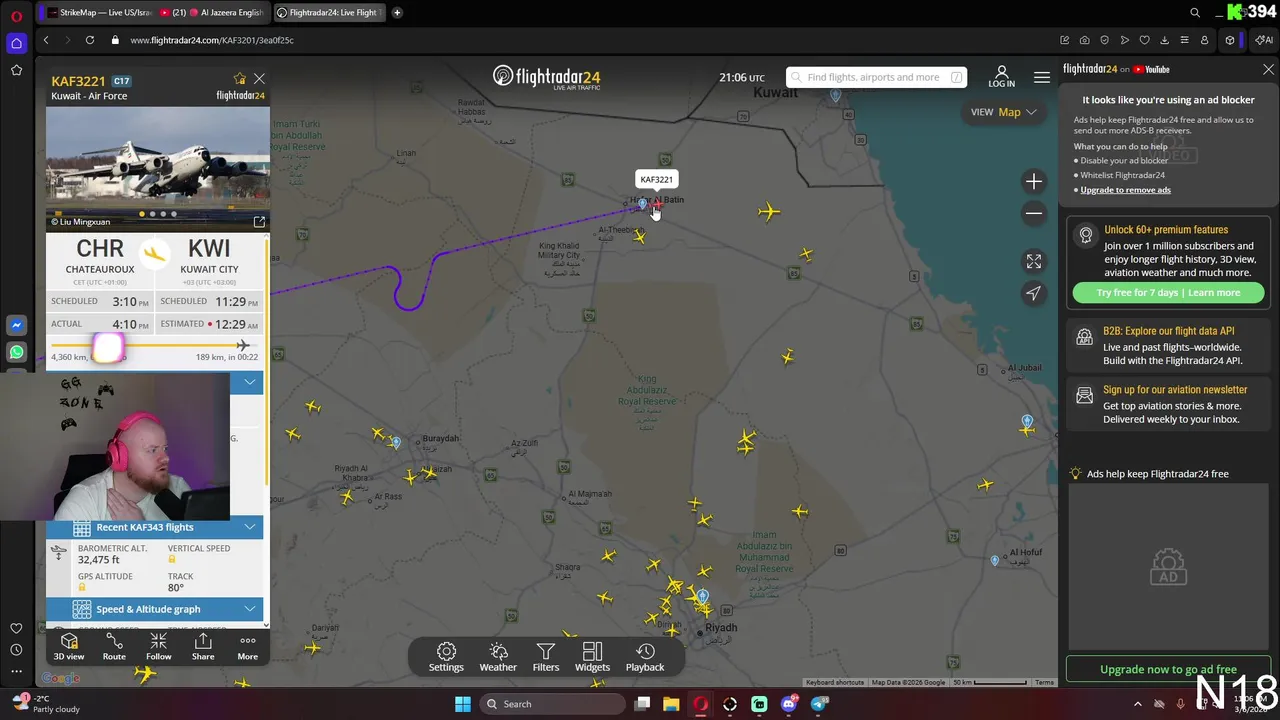Go back with browser back arrow
The width and height of the screenshot is (1280, 720).
46,40
